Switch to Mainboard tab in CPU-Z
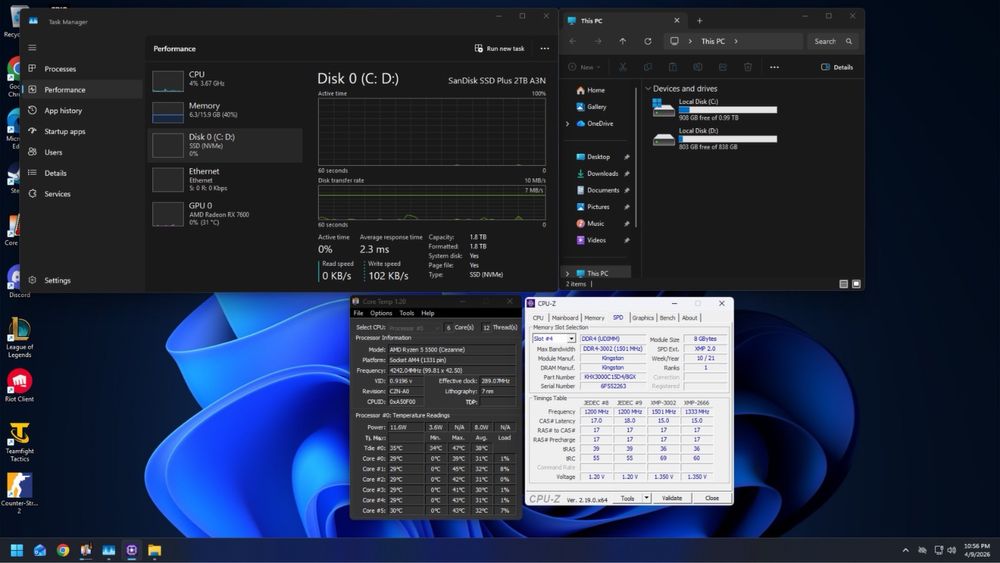Viewport: 1000px width, 563px height. click(x=564, y=318)
